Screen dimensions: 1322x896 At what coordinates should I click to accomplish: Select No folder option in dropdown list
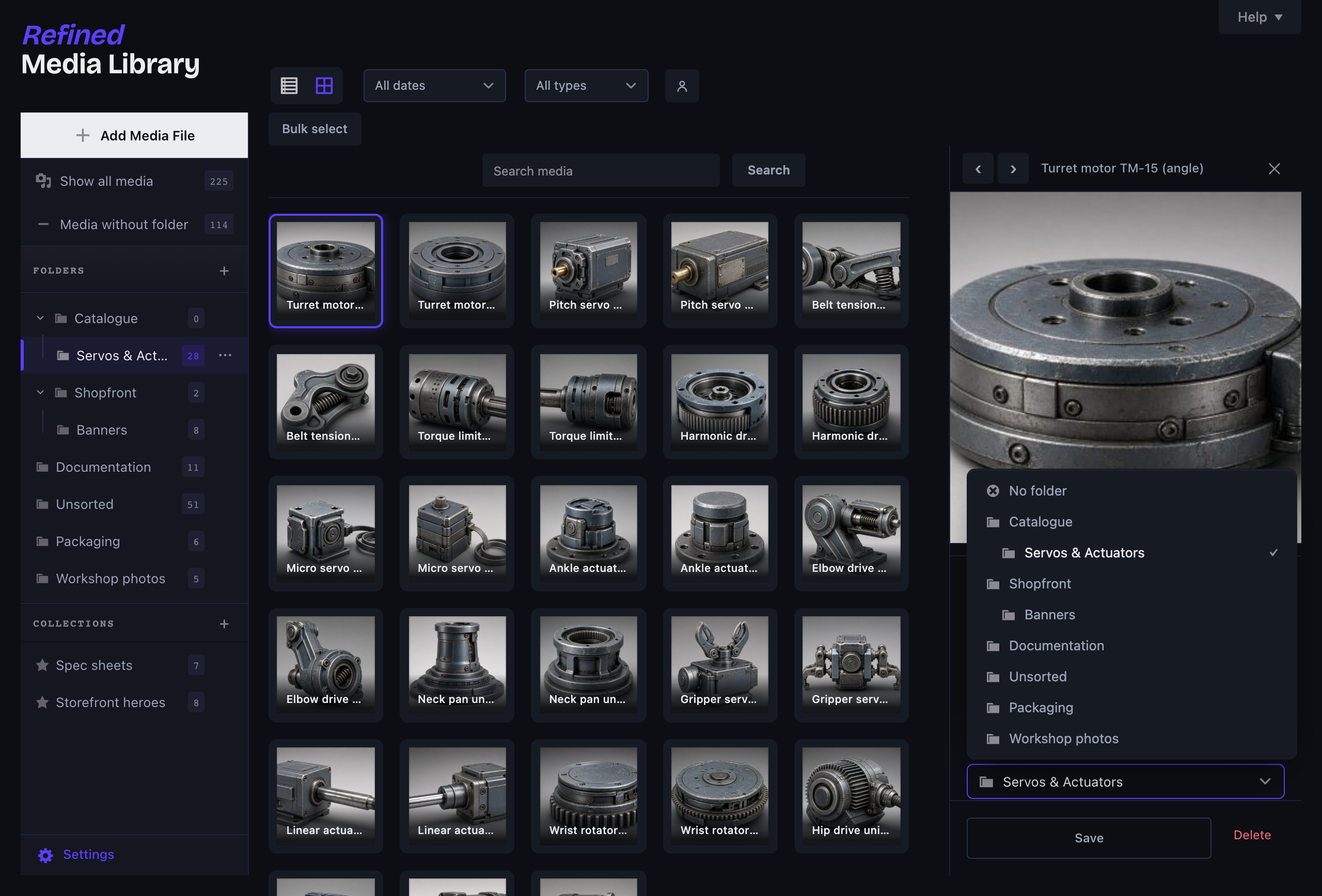(1131, 491)
